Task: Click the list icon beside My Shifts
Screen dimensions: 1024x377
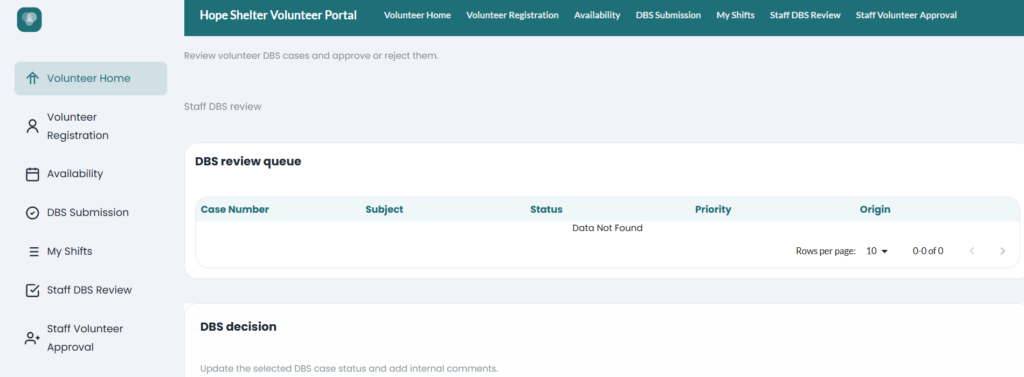Action: point(34,252)
